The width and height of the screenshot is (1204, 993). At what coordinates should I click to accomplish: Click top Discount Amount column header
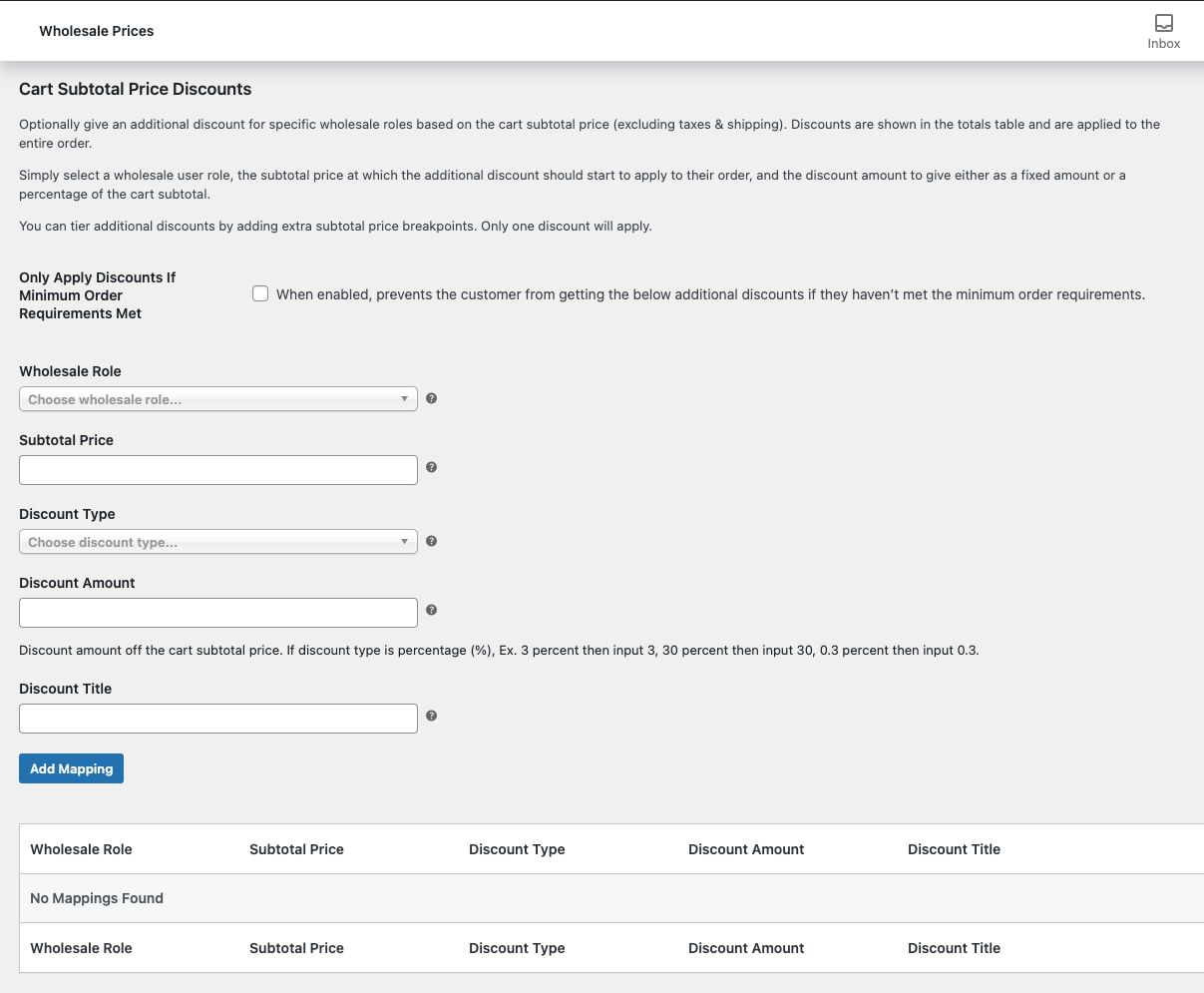pyautogui.click(x=746, y=849)
